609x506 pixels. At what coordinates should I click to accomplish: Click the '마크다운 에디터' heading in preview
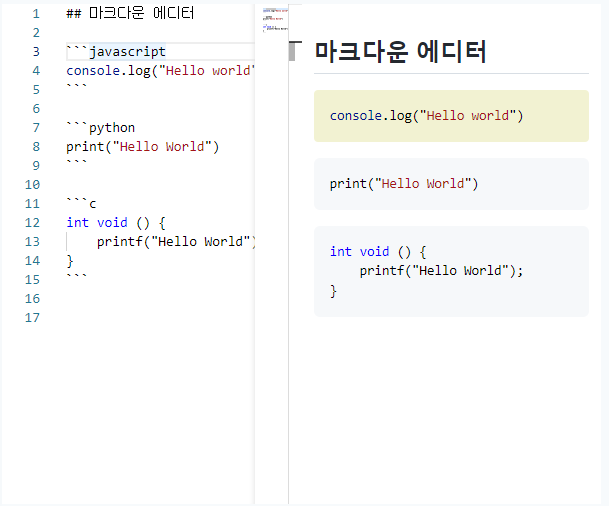(x=400, y=52)
